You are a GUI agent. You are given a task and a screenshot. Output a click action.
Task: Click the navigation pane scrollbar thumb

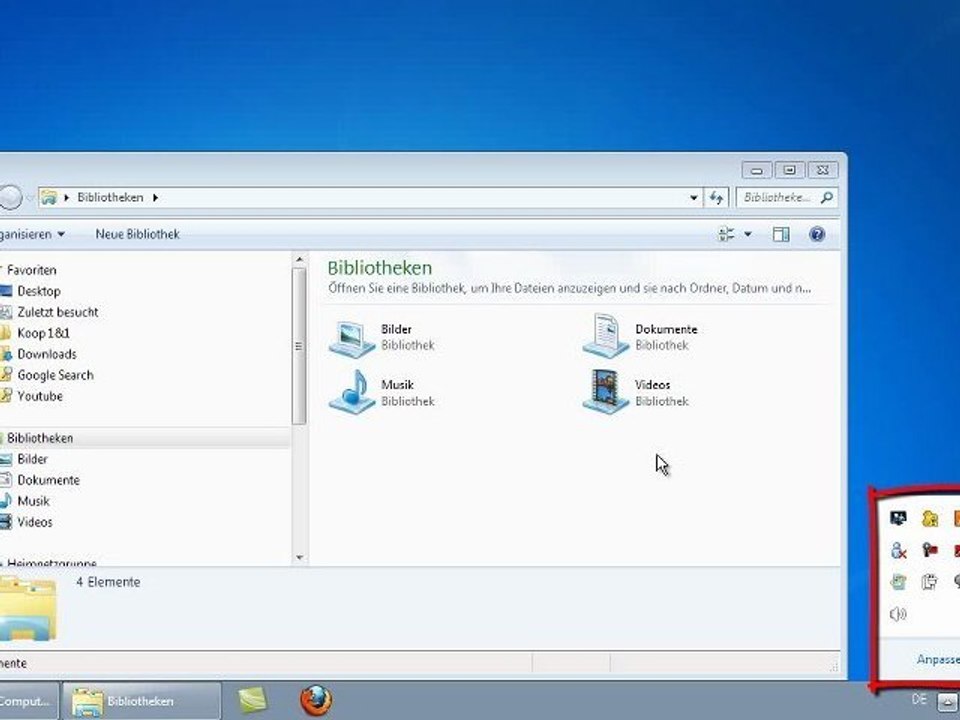pyautogui.click(x=299, y=346)
